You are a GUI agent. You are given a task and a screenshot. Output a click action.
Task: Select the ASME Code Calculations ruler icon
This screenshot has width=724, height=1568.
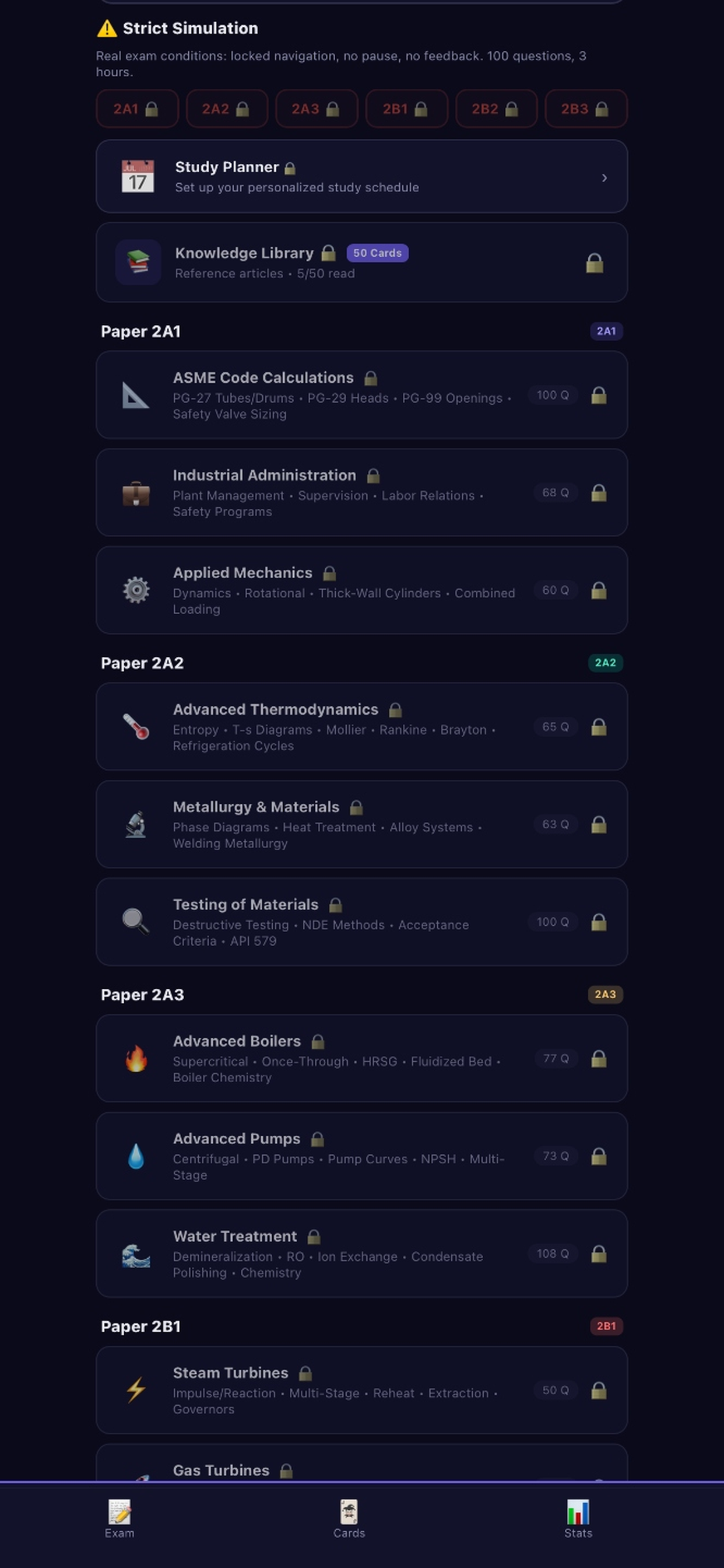click(136, 395)
